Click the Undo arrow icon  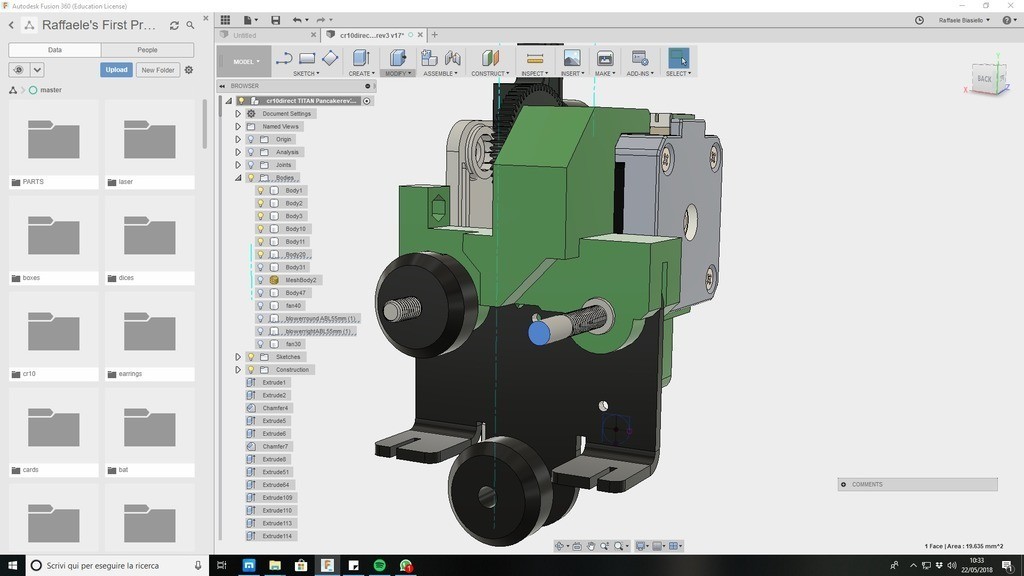pos(297,20)
